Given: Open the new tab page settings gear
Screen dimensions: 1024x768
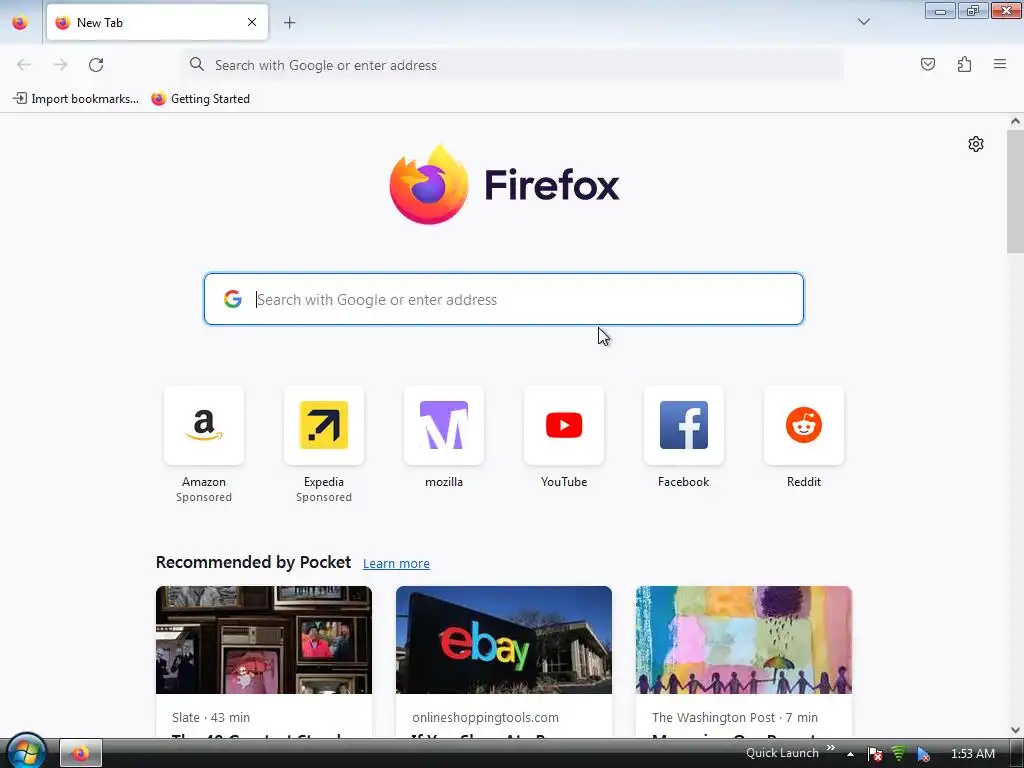Looking at the screenshot, I should (976, 144).
